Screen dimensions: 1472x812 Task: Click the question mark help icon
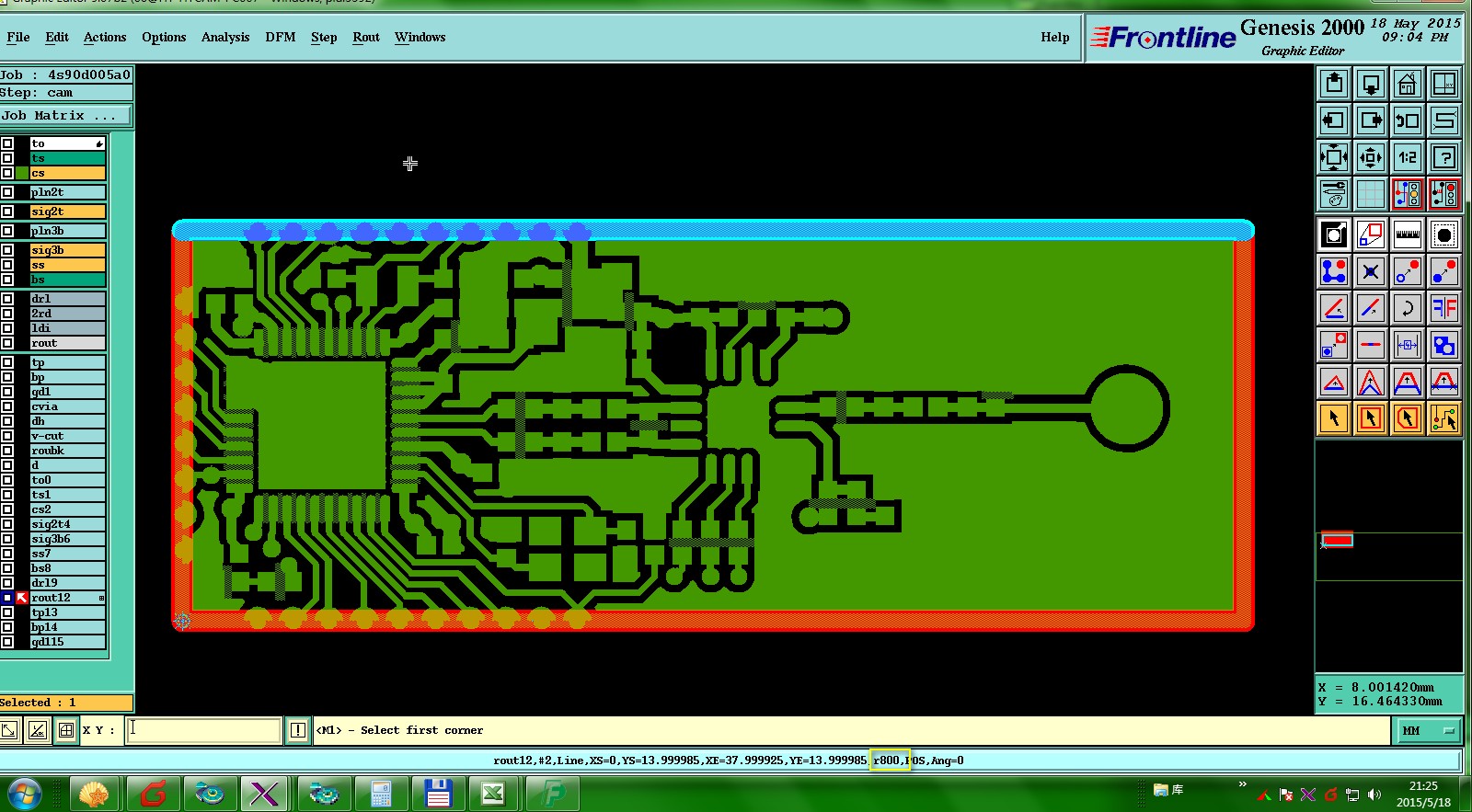coord(1444,157)
